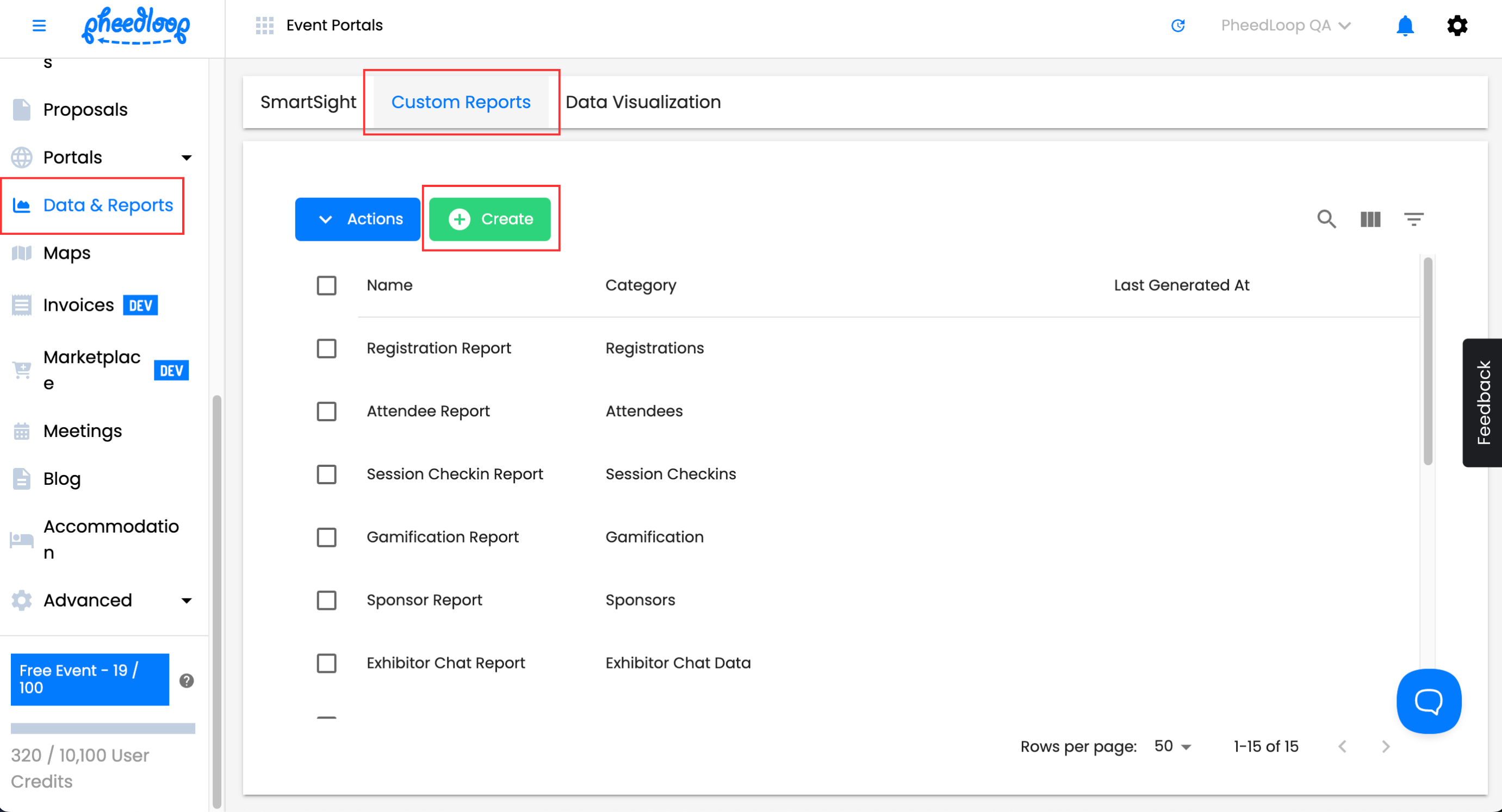Click the green Create button
Viewport: 1502px width, 812px height.
[490, 219]
